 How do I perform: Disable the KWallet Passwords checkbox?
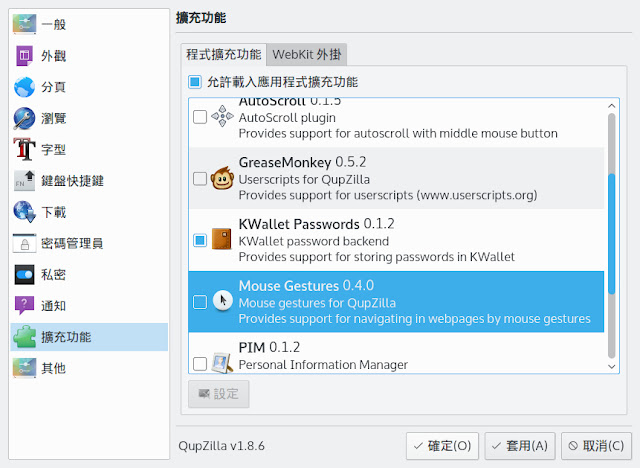click(200, 240)
